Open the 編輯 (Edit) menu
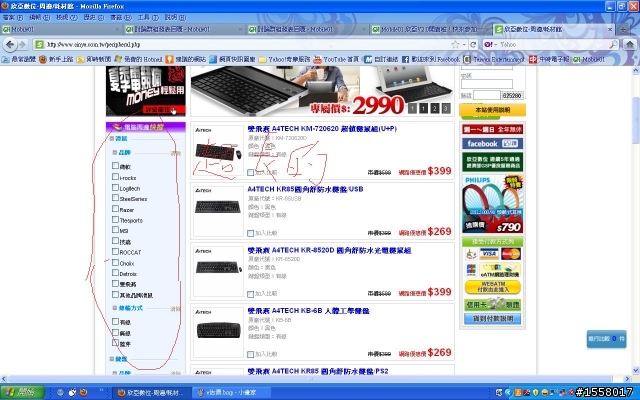The image size is (640, 400). click(x=40, y=18)
